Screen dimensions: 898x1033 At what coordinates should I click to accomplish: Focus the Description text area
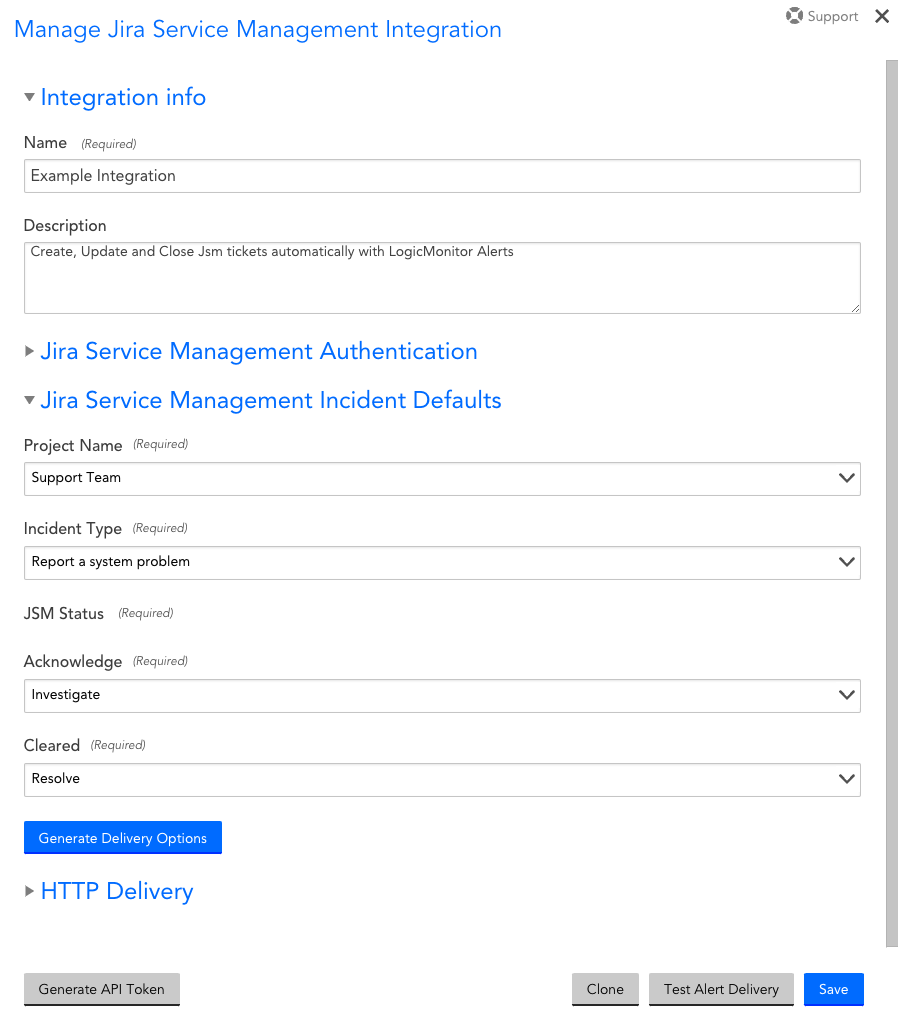coord(442,278)
